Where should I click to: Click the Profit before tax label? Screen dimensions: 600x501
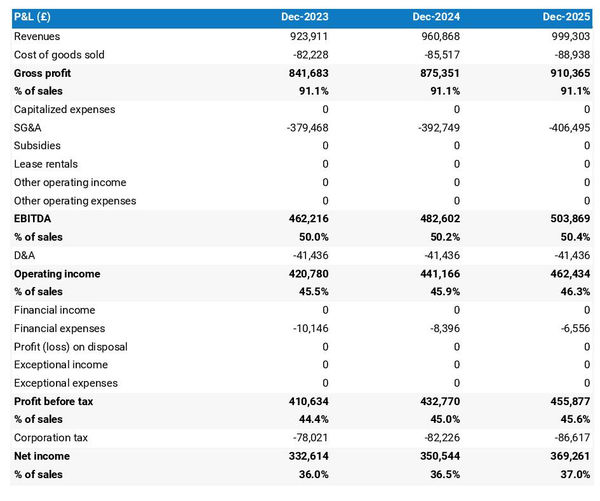[56, 401]
